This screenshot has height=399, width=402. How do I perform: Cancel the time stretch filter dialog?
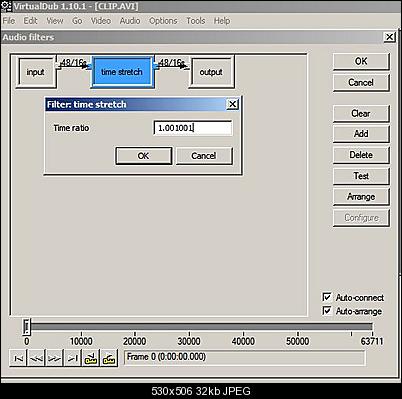pyautogui.click(x=204, y=156)
